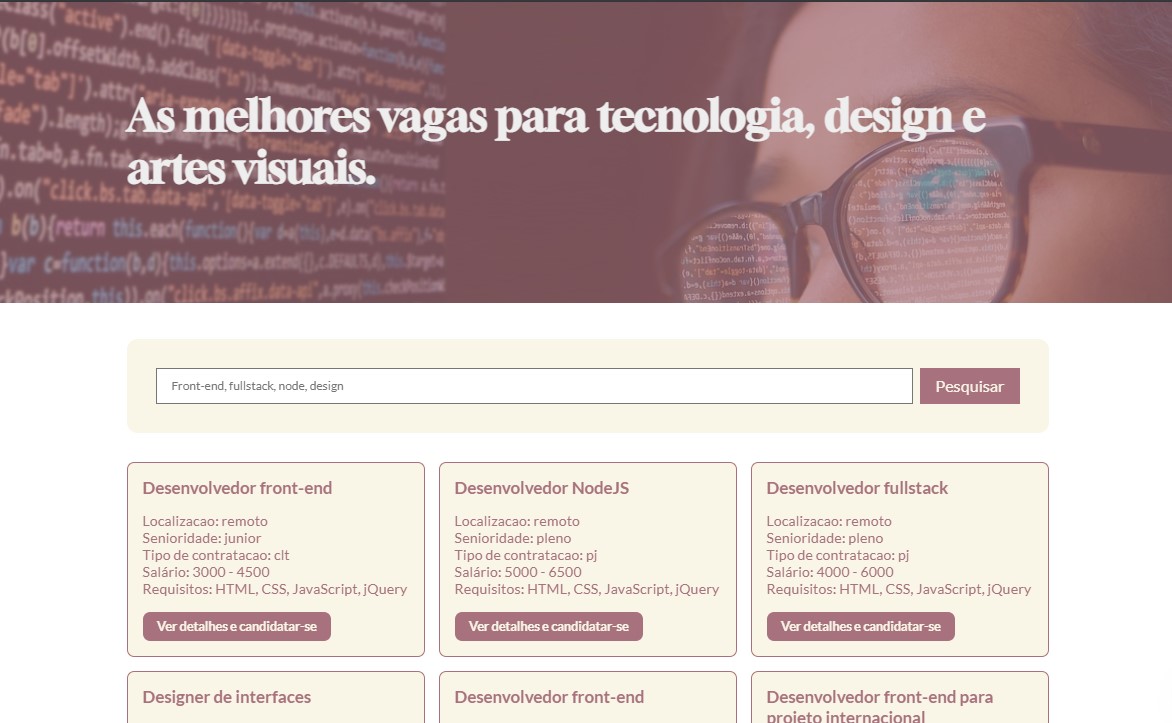The image size is (1172, 723).
Task: Click the 'Designer de interfaces' card title
Action: [x=226, y=697]
